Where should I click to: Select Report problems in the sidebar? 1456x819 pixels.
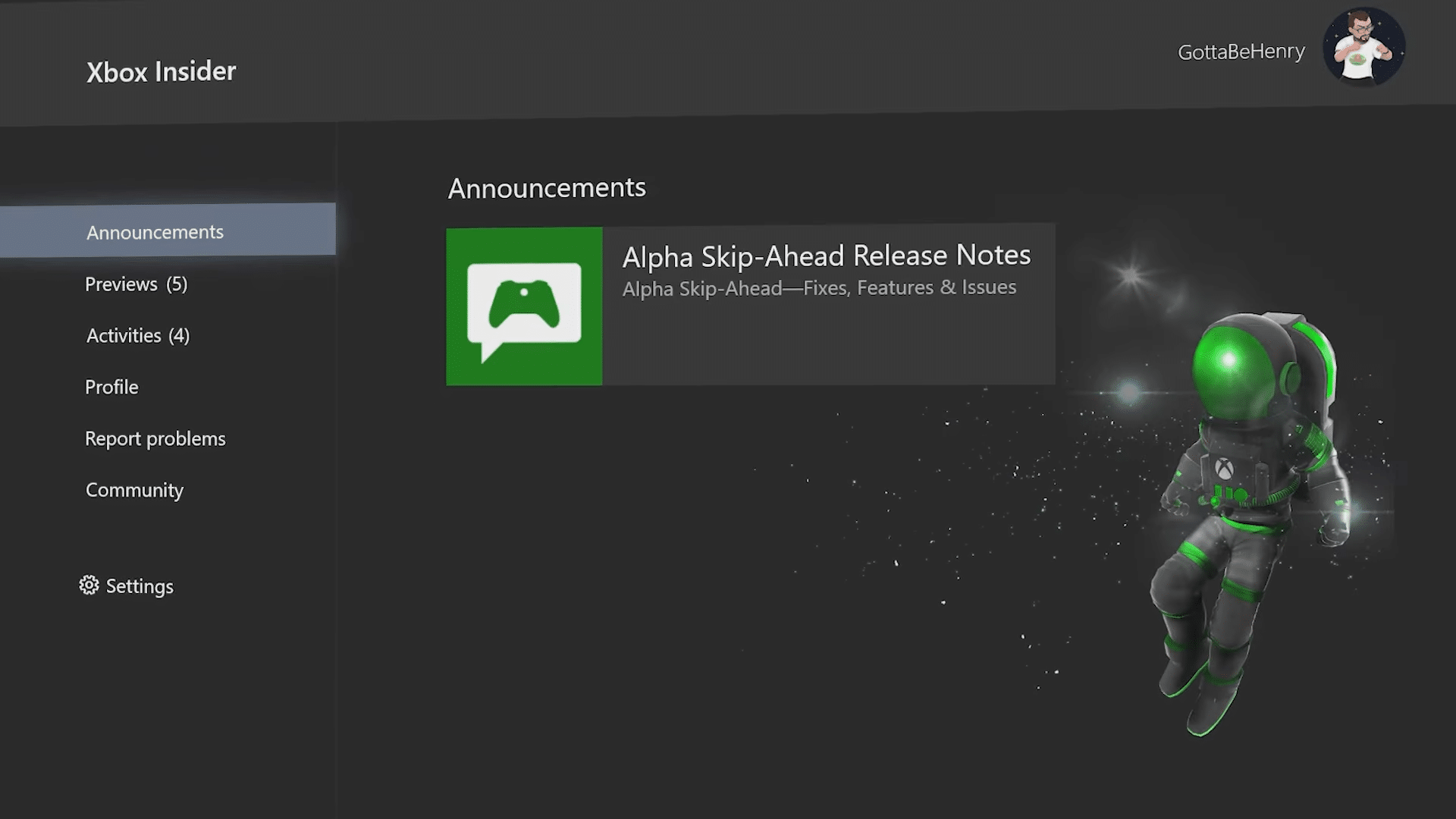click(x=155, y=439)
